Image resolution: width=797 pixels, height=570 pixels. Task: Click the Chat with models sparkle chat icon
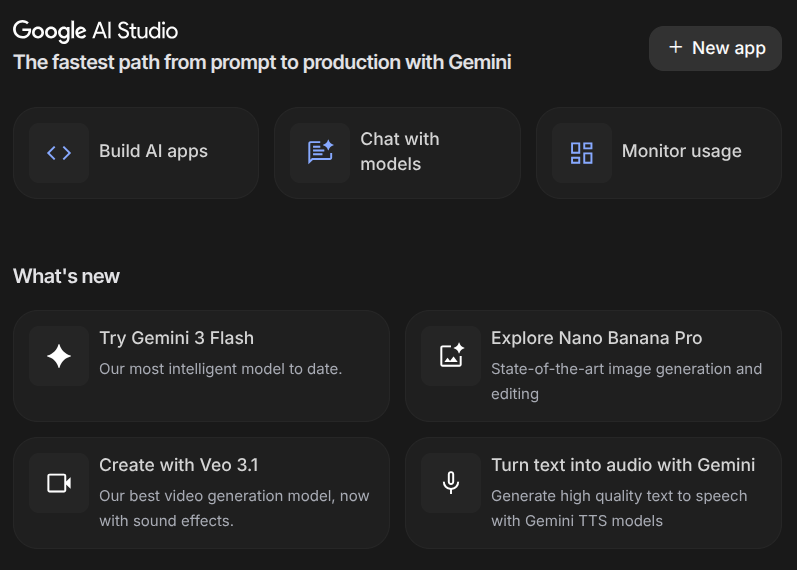coord(320,153)
